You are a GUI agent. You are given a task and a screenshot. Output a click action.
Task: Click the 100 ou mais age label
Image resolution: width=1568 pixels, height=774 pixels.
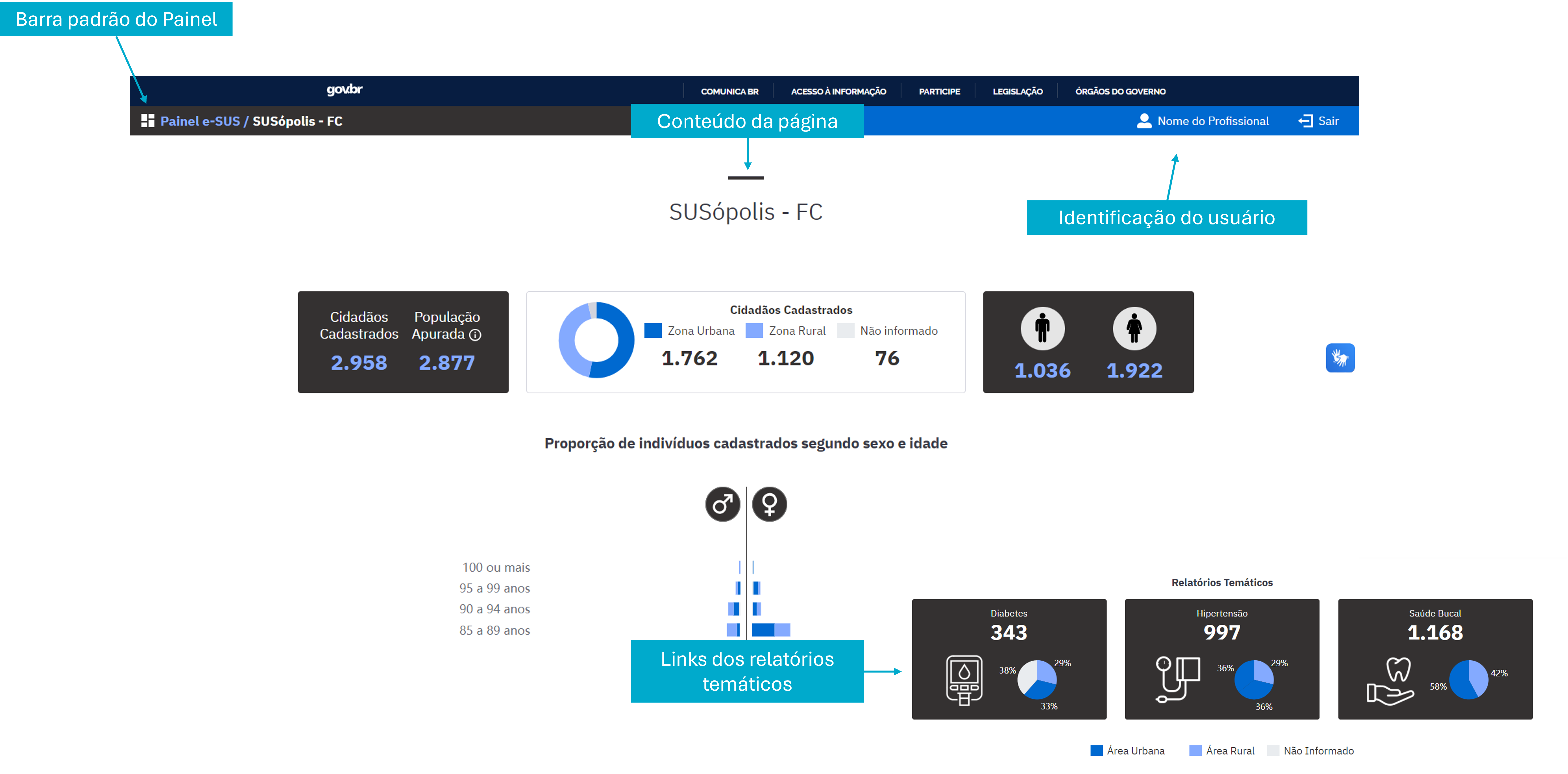click(496, 568)
